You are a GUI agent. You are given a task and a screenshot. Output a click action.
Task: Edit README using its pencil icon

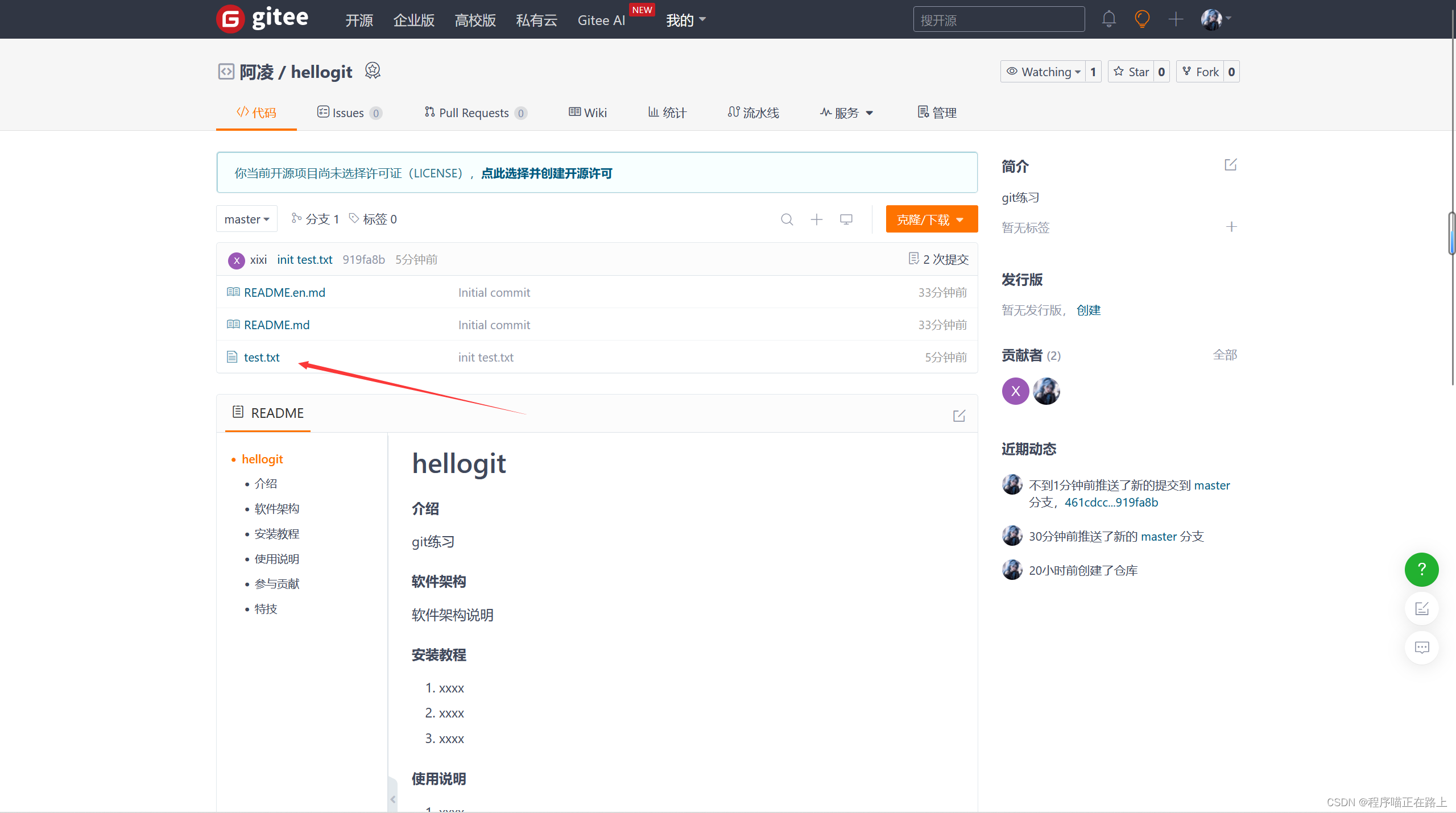click(959, 416)
